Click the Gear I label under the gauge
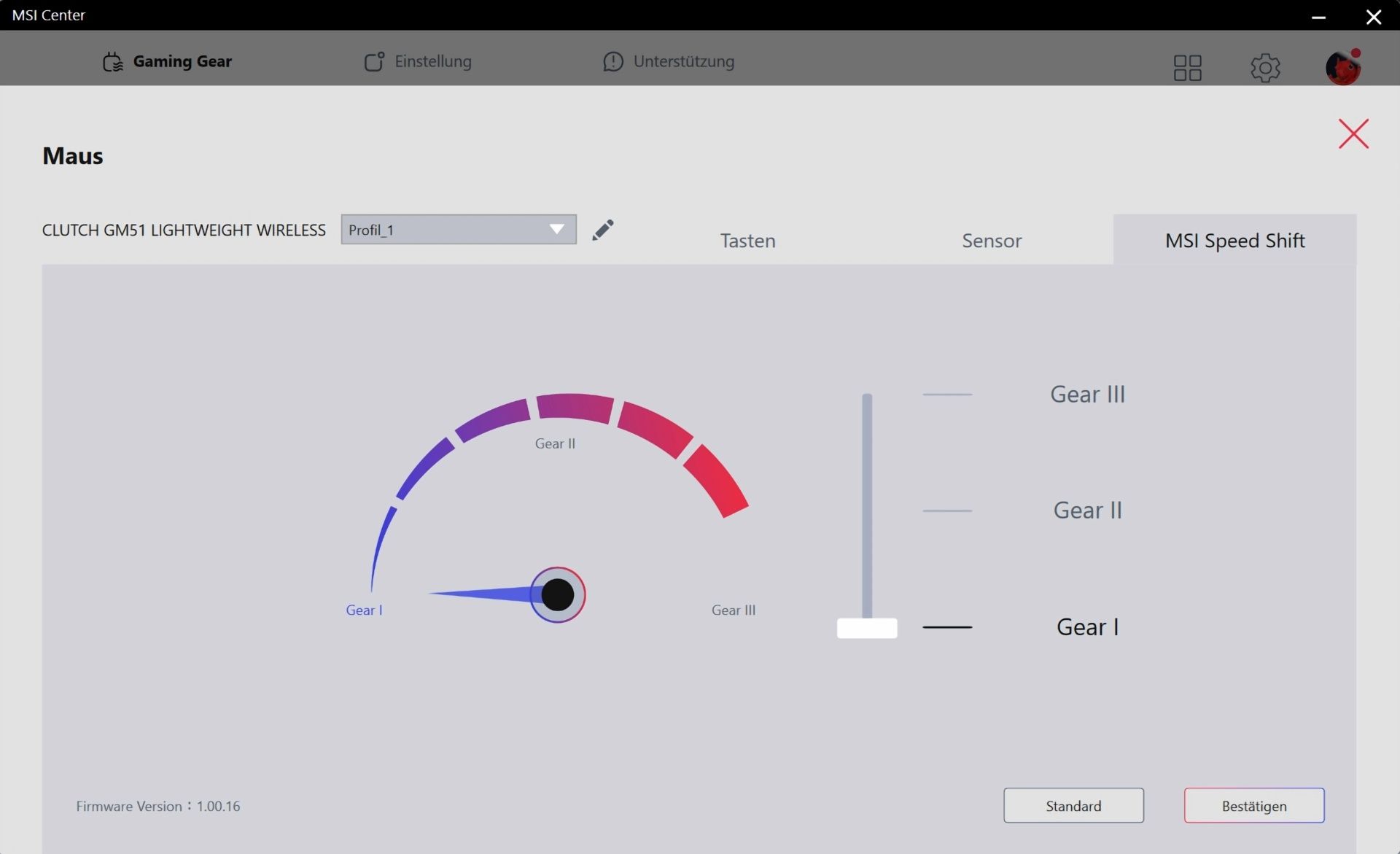Screen dimensions: 1400x854 coord(364,610)
